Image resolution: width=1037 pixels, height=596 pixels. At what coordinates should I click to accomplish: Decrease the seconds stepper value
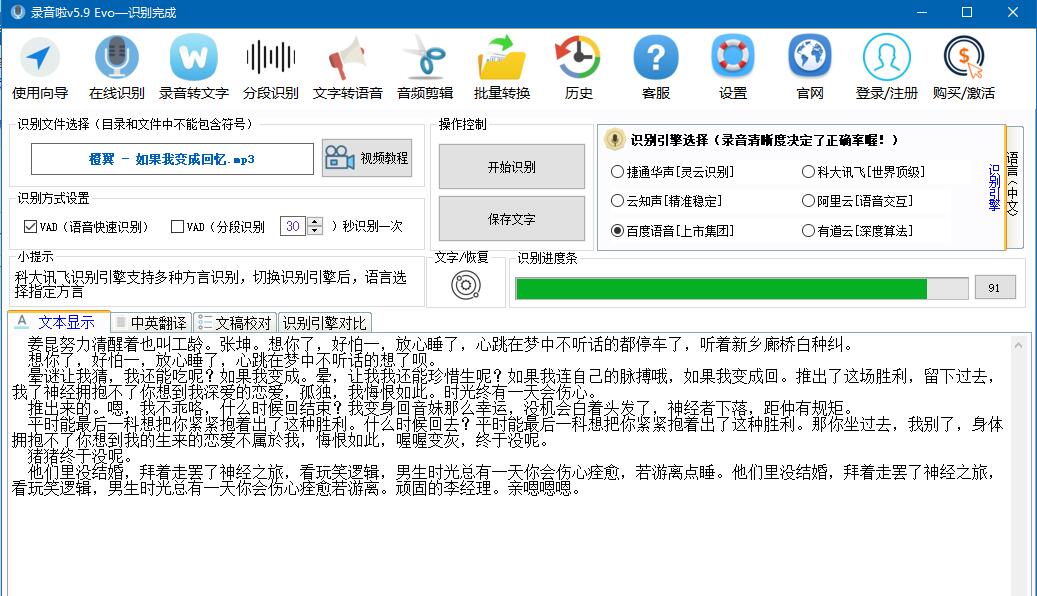315,231
